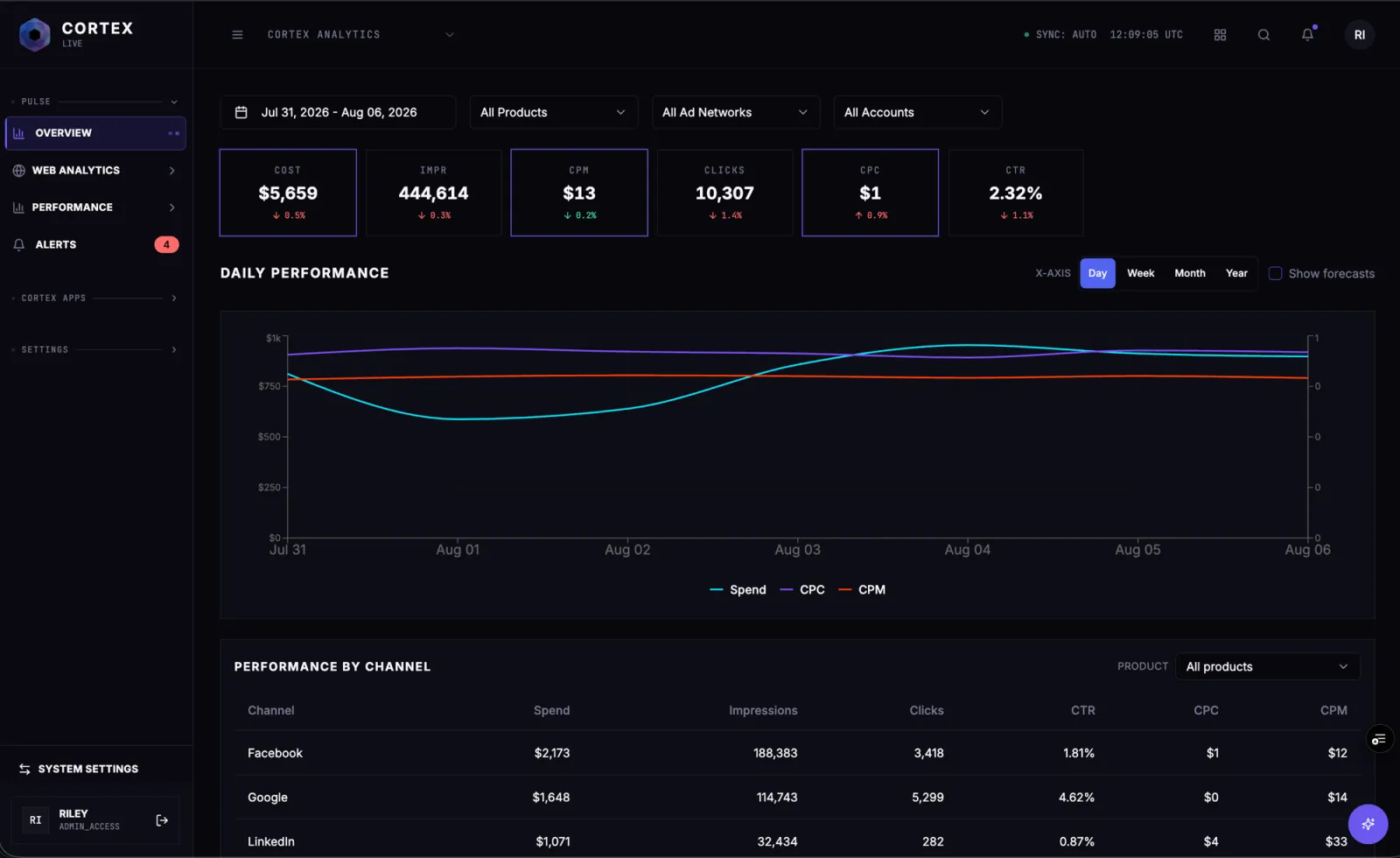Screen dimensions: 1400x858
Task: Open the Product 'All products' dropdown
Action: 1267,667
